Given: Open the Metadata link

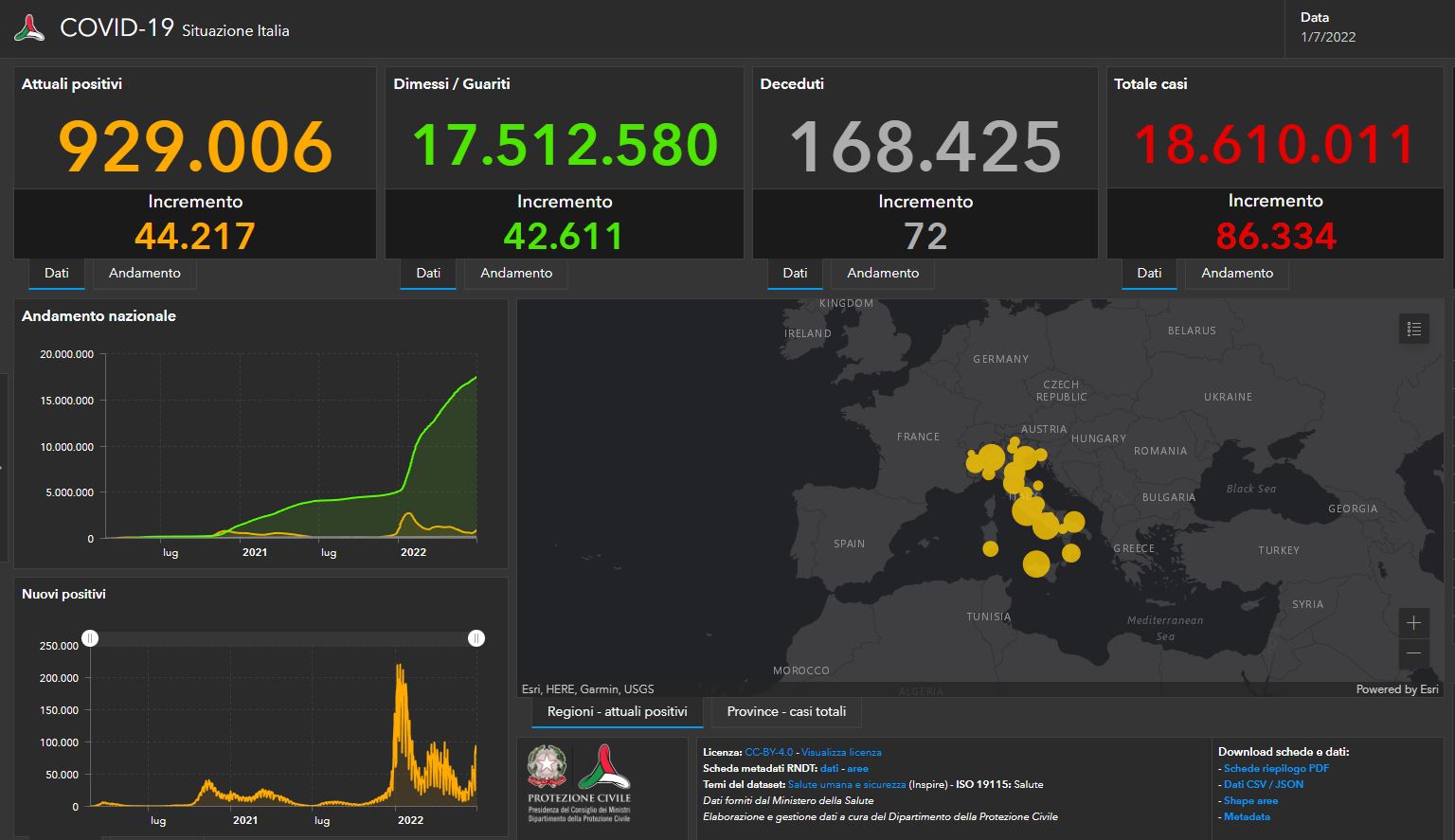Looking at the screenshot, I should click(x=1246, y=816).
